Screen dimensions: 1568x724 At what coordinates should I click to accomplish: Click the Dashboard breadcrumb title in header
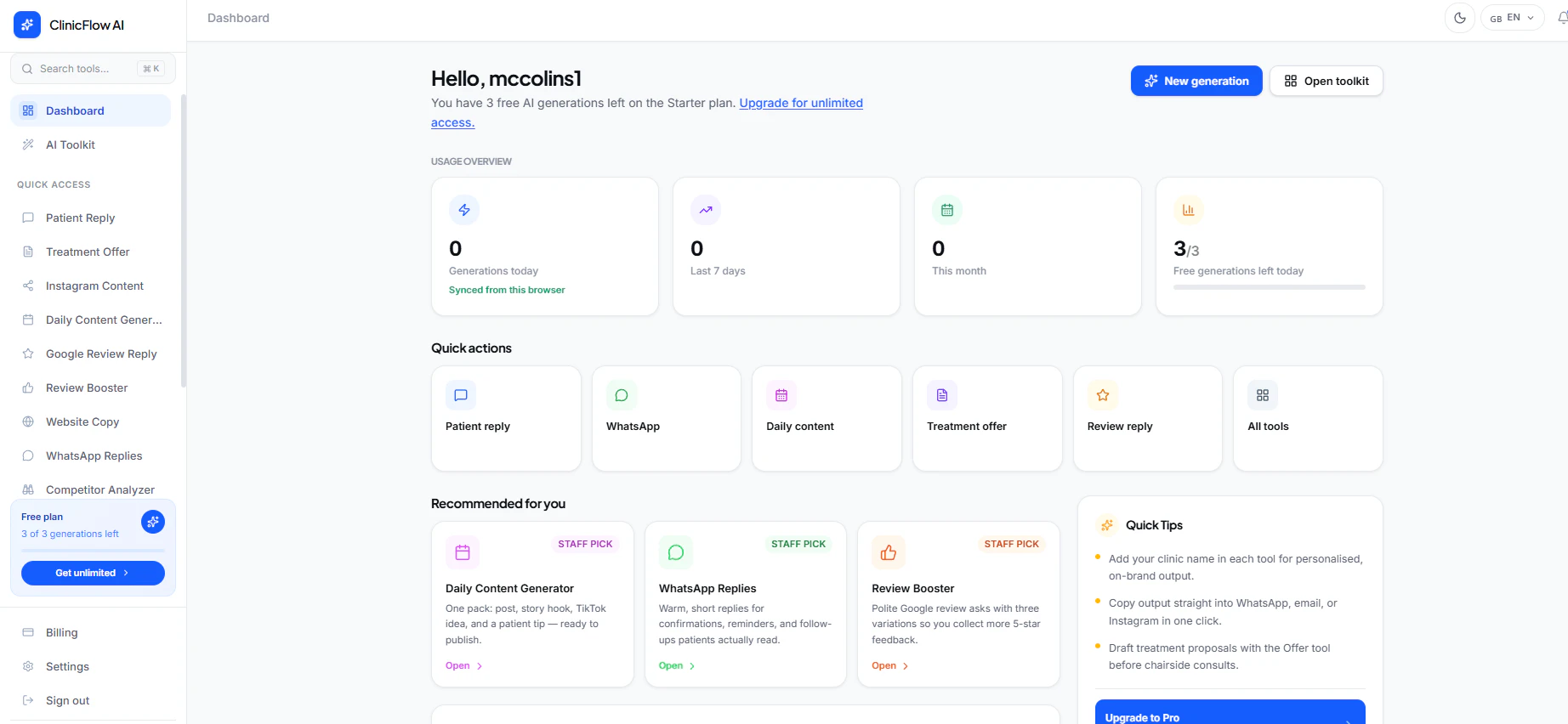(238, 18)
